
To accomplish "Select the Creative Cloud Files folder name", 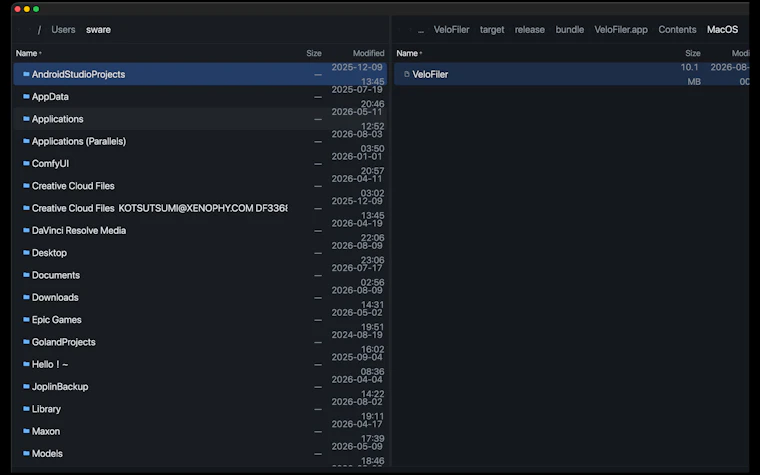I will 73,186.
